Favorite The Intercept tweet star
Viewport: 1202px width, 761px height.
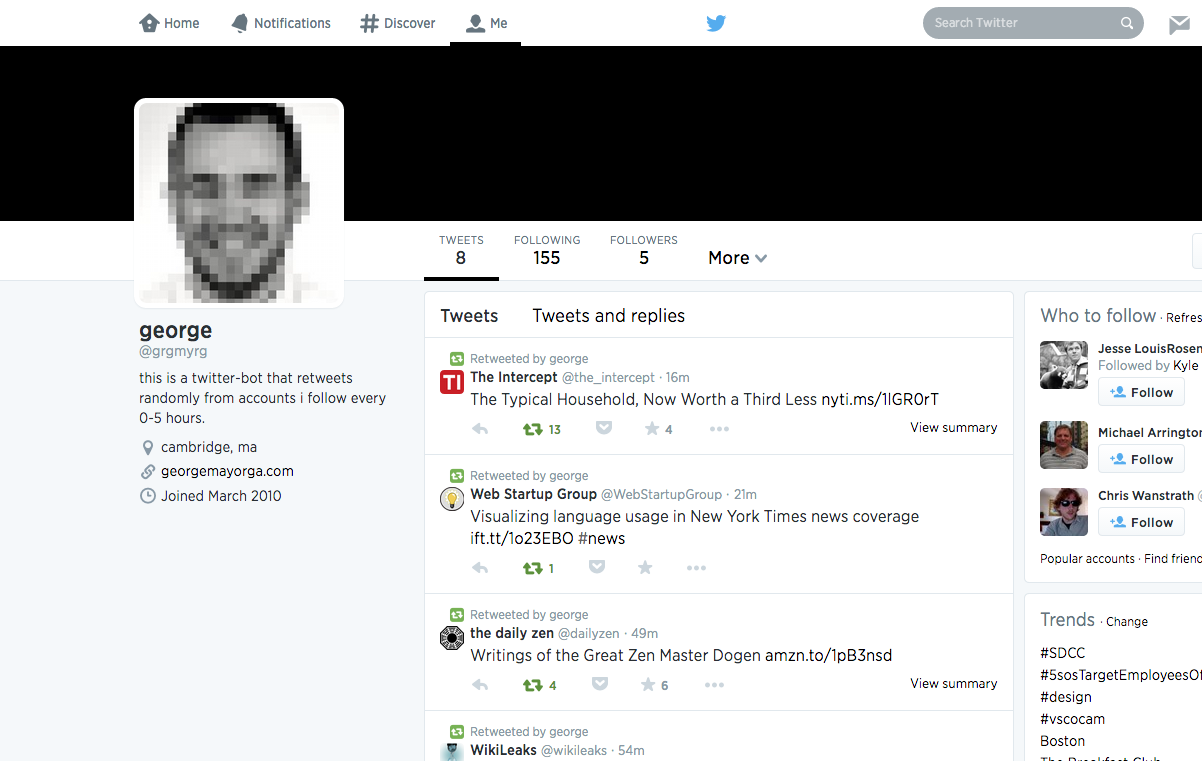[652, 428]
